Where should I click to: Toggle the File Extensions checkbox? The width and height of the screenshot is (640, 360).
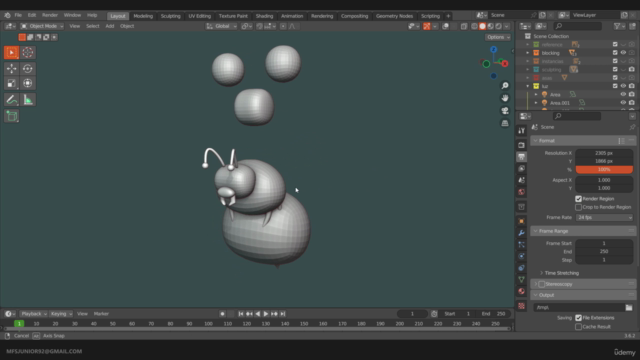click(578, 318)
